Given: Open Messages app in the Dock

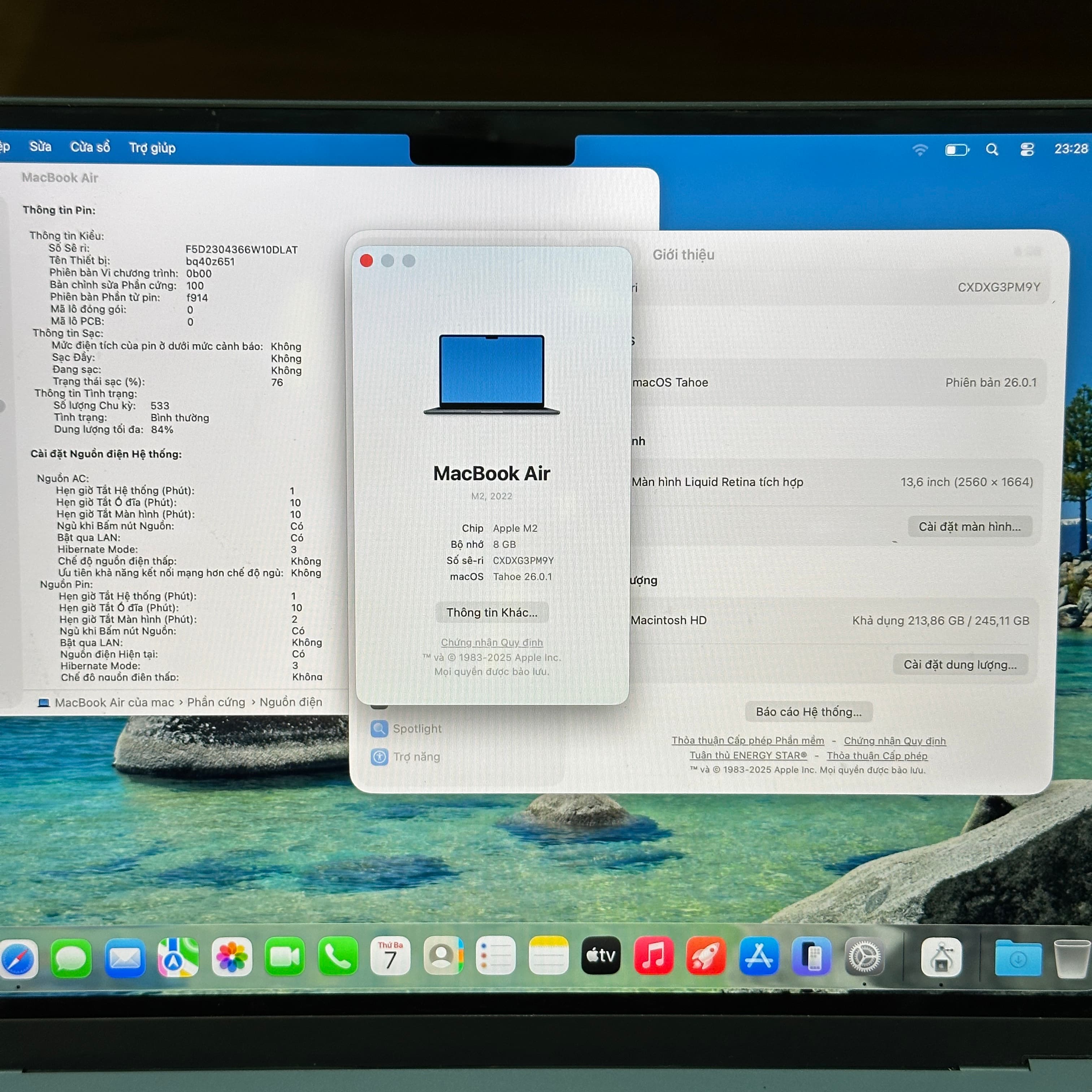Looking at the screenshot, I should point(71,957).
